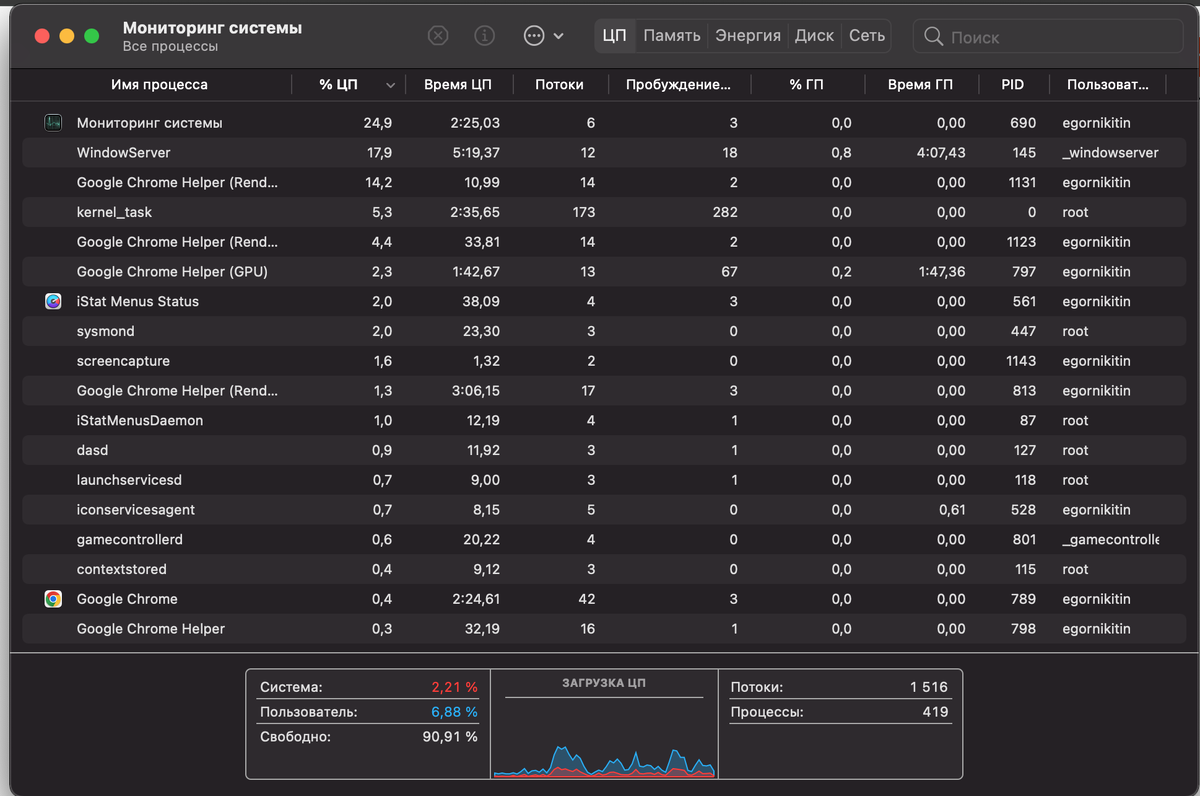Open process info with the (i) icon
Screen dimensions: 1200x796
485,36
